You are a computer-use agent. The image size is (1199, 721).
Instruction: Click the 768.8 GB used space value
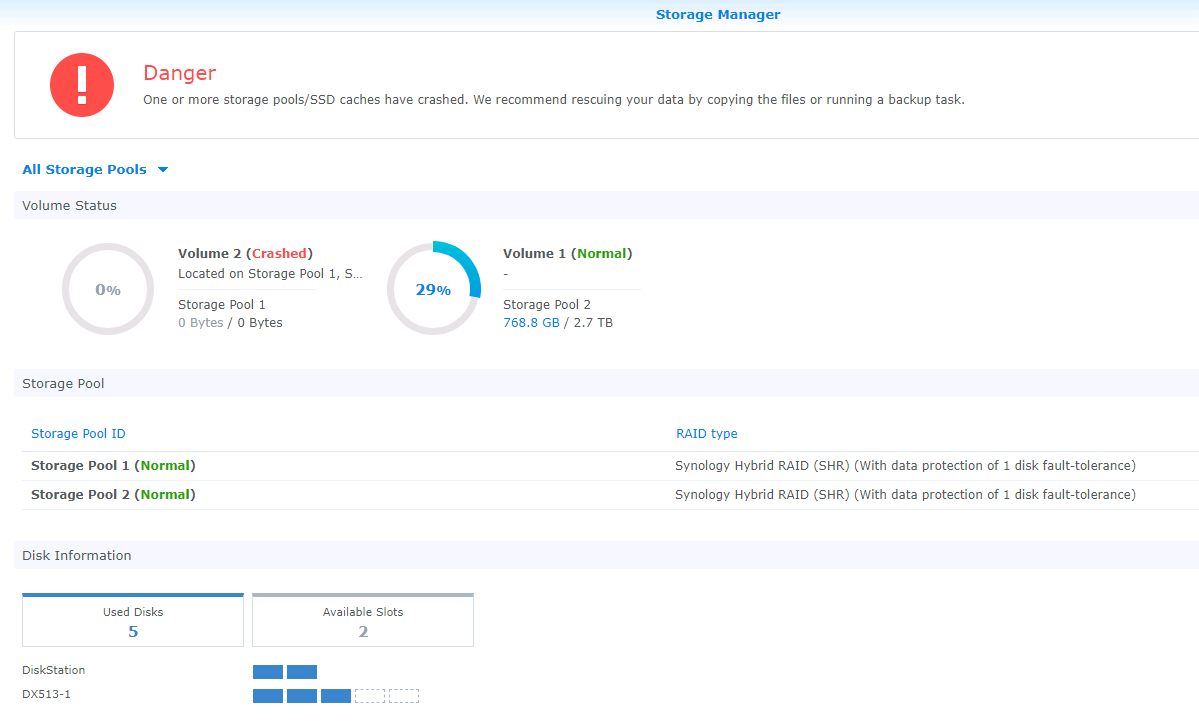(x=531, y=323)
